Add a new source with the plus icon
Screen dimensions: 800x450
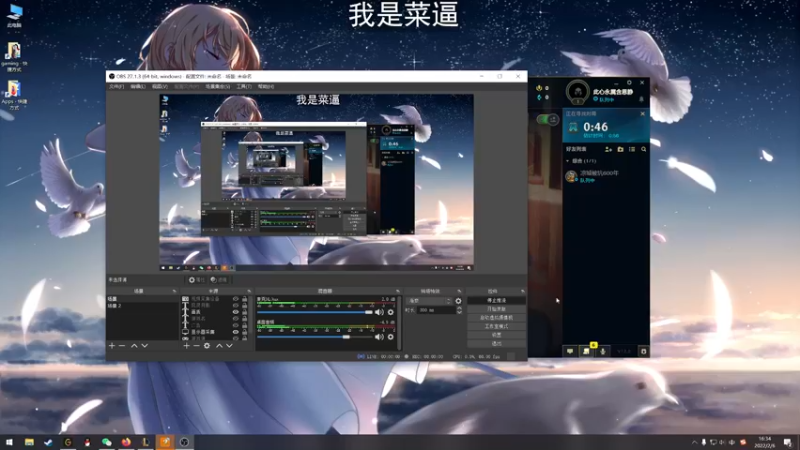tap(186, 346)
